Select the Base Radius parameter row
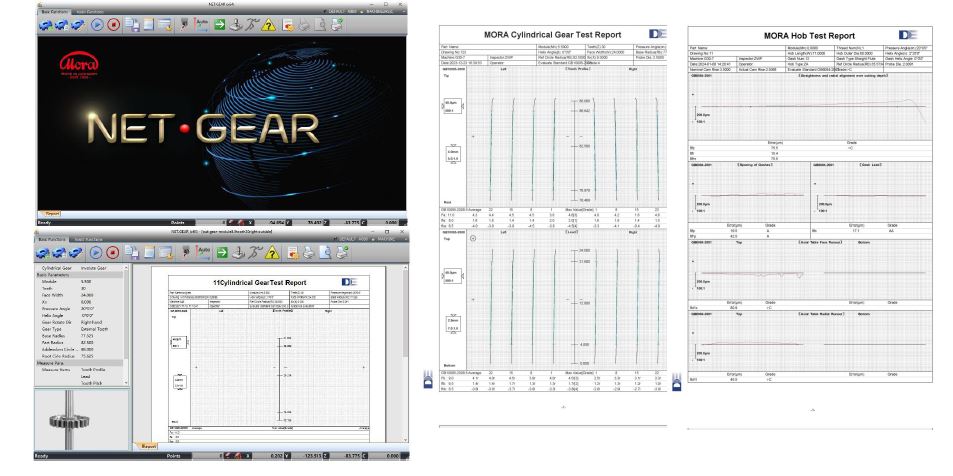Screen dimensions: 953x476 79,336
